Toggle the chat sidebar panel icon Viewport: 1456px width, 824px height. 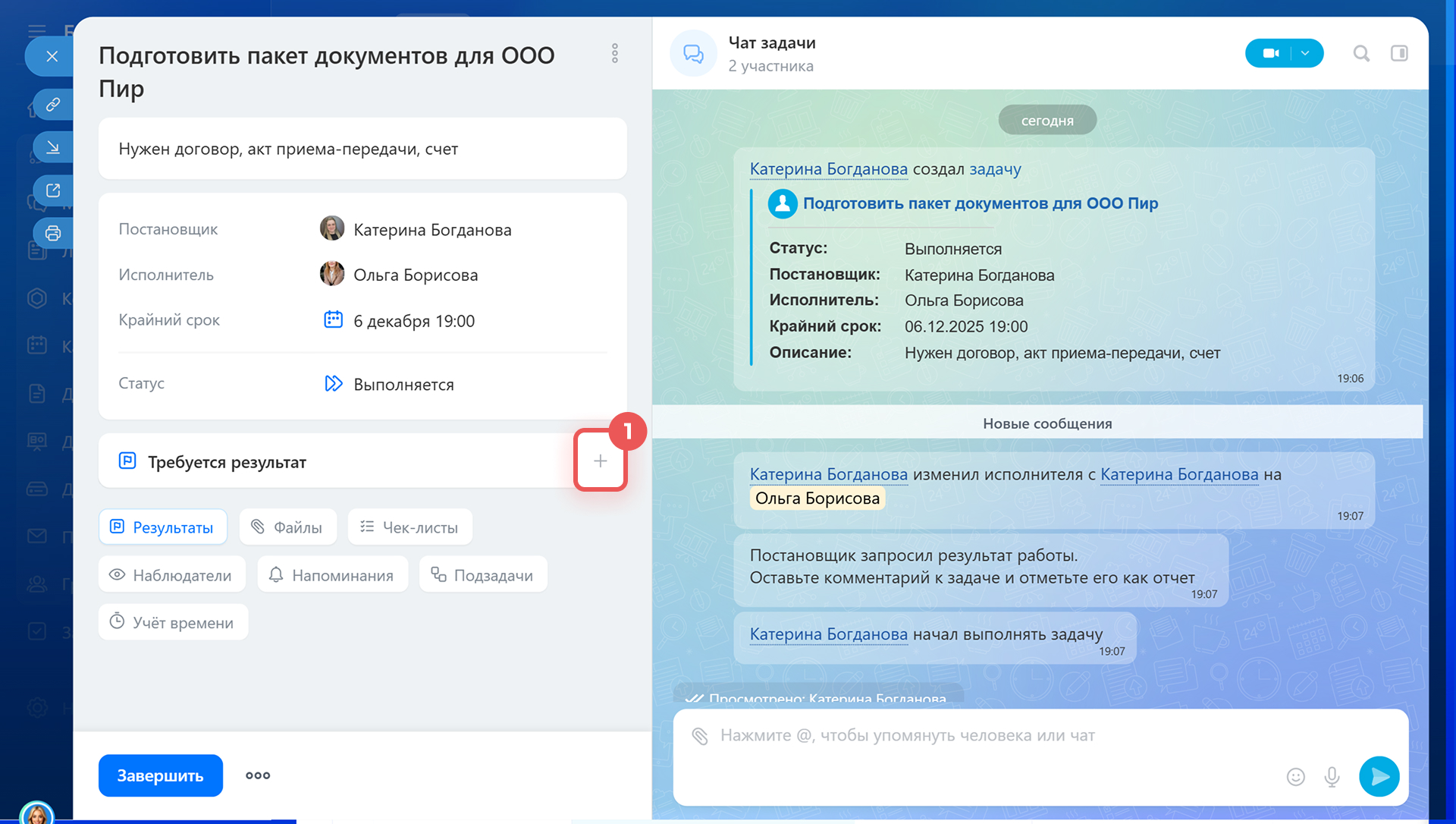[x=1399, y=53]
